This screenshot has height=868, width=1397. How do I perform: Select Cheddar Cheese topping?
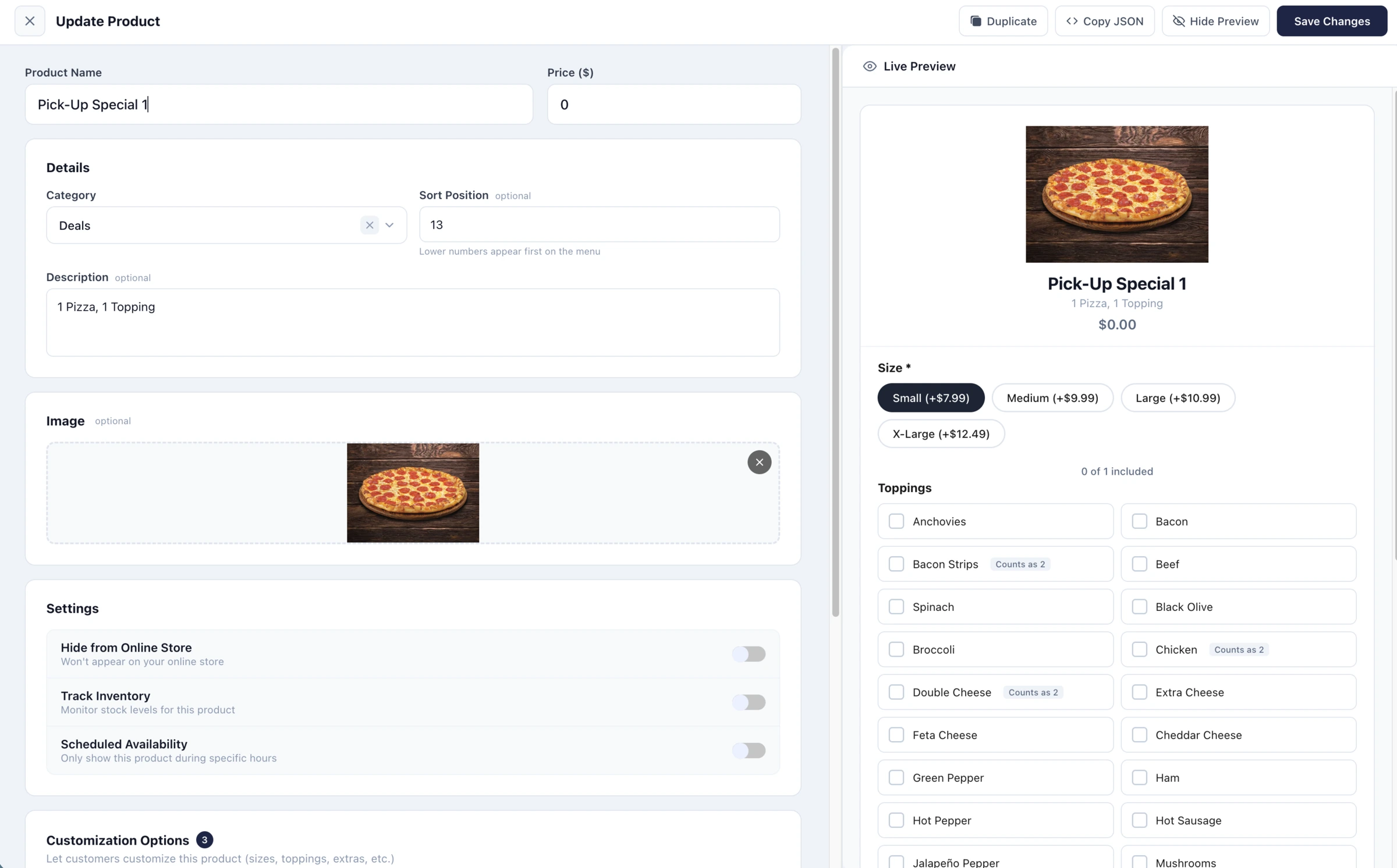[x=1139, y=735]
